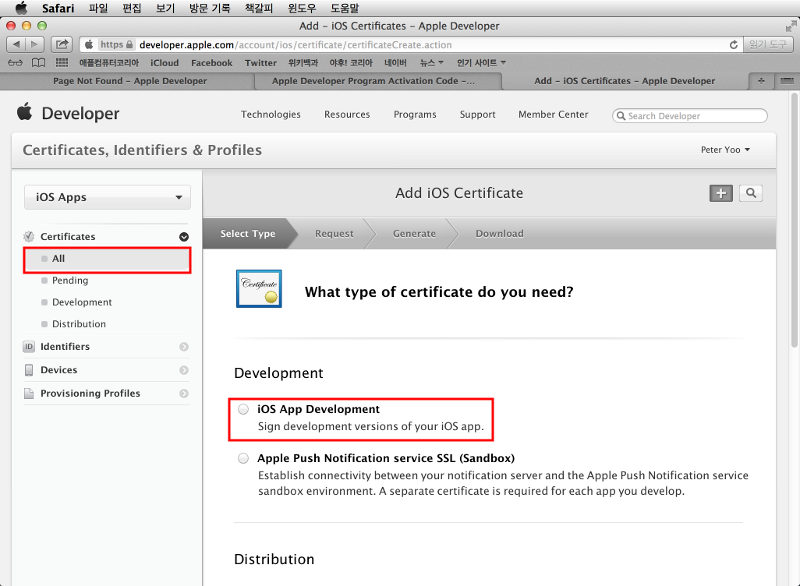Click the magnifier search certificates button
The image size is (800, 586).
coord(751,193)
